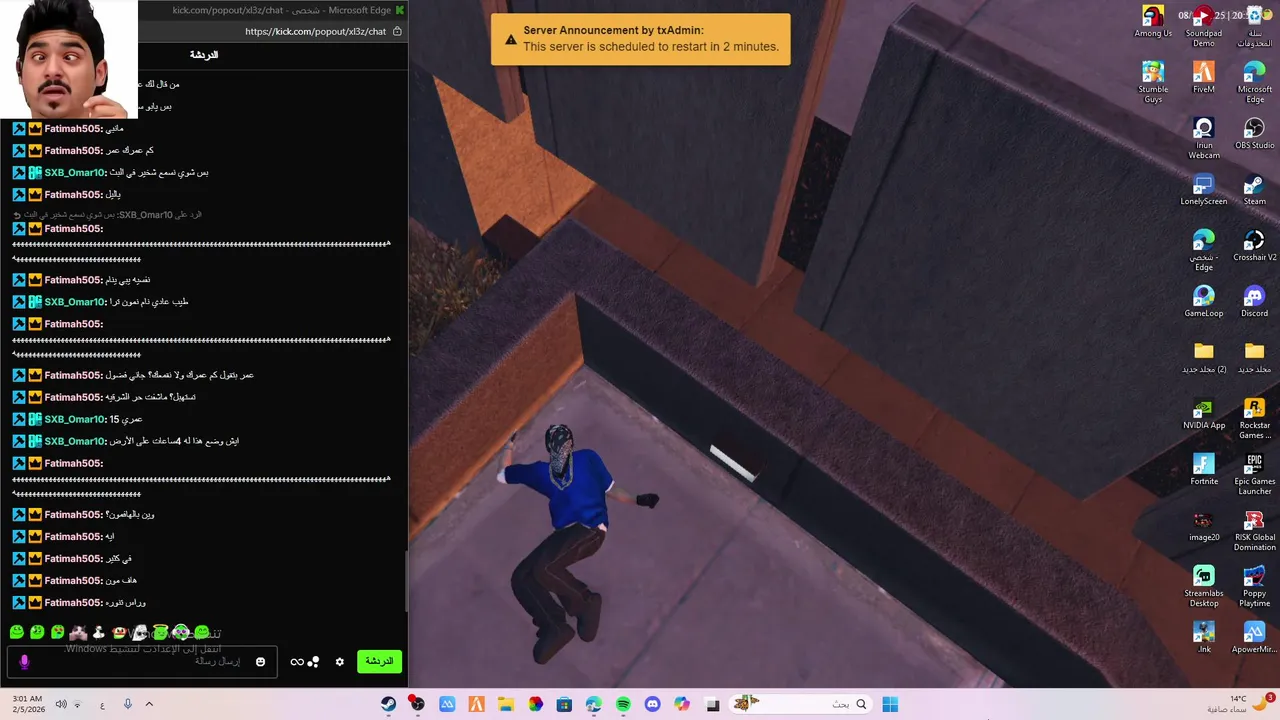This screenshot has height=720, width=1280.
Task: Click the Fatimah505 username on the last chat message
Action: (x=73, y=603)
